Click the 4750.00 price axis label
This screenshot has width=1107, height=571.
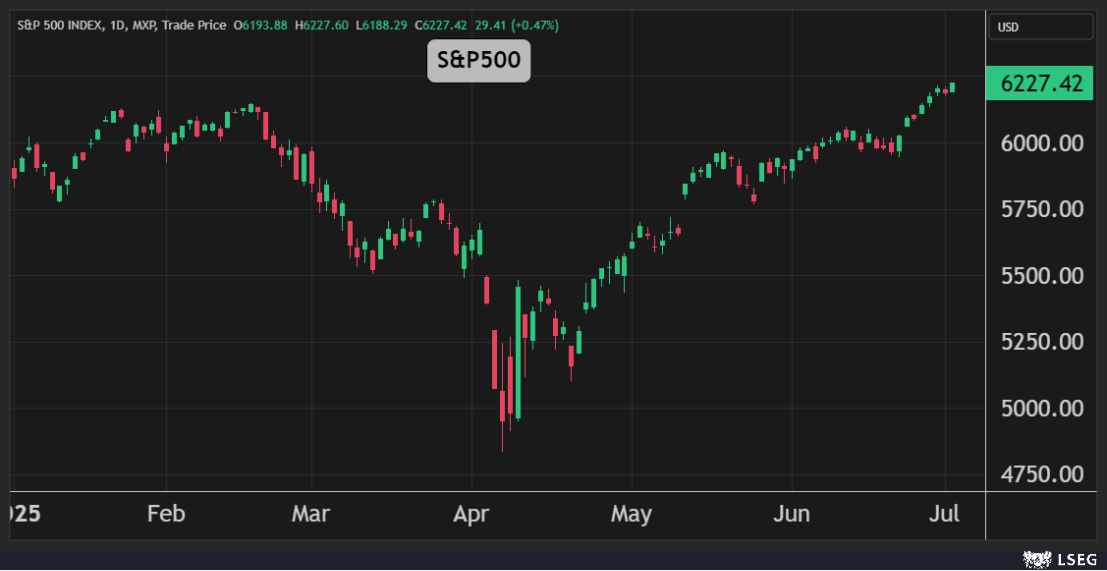1043,474
